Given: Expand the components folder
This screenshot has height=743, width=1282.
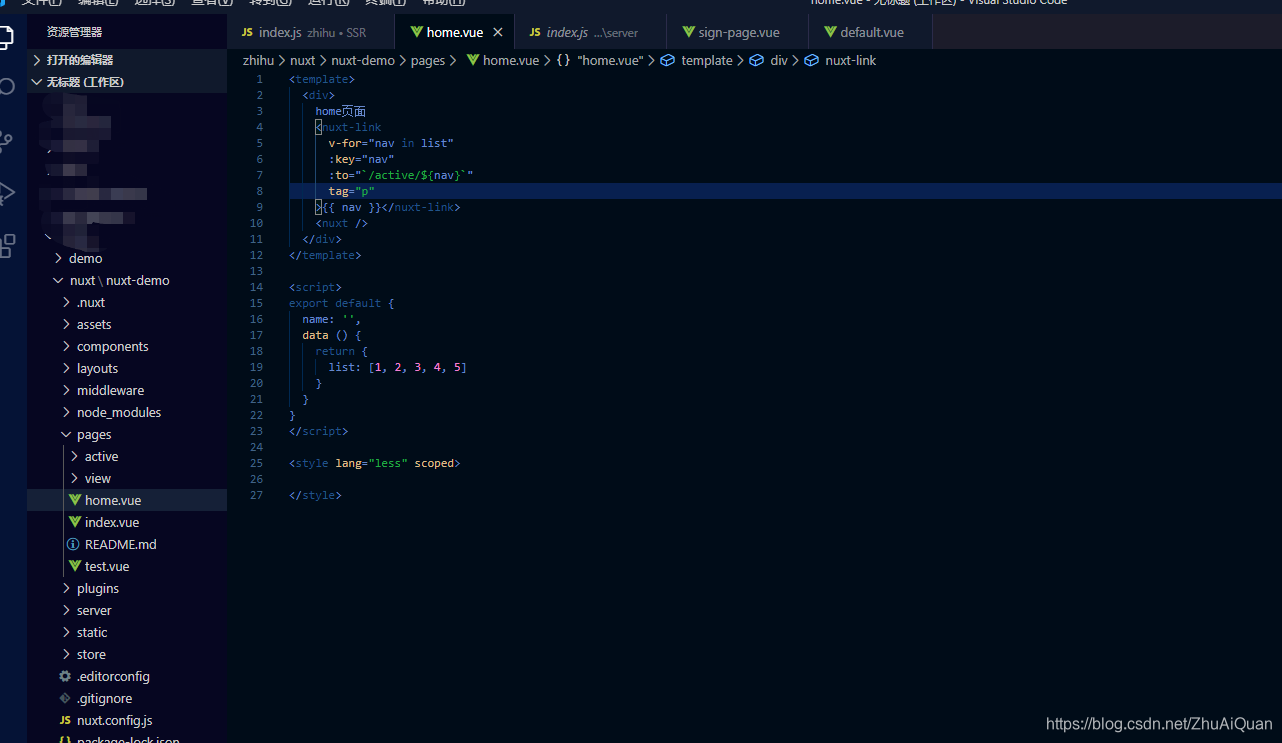Looking at the screenshot, I should [x=127, y=346].
